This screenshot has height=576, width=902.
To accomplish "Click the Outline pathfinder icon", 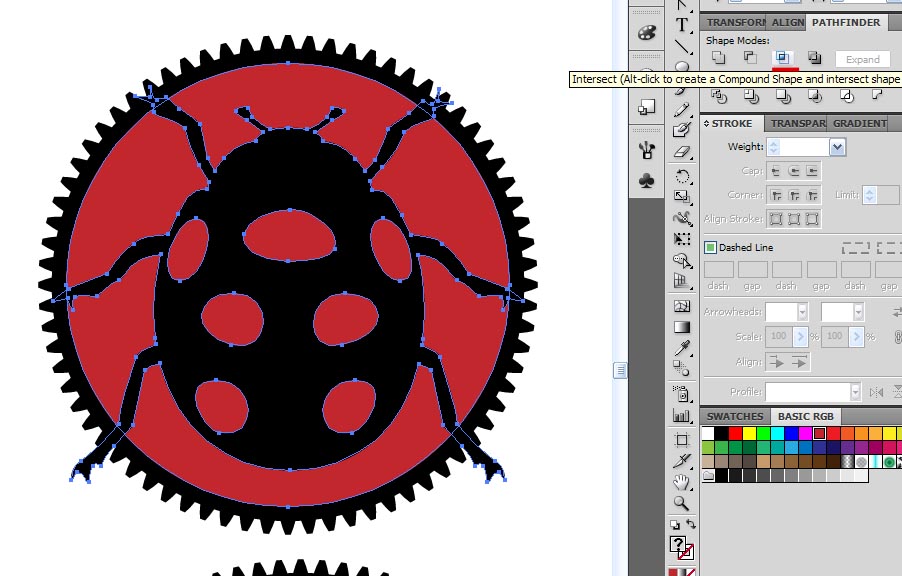I will pyautogui.click(x=847, y=96).
